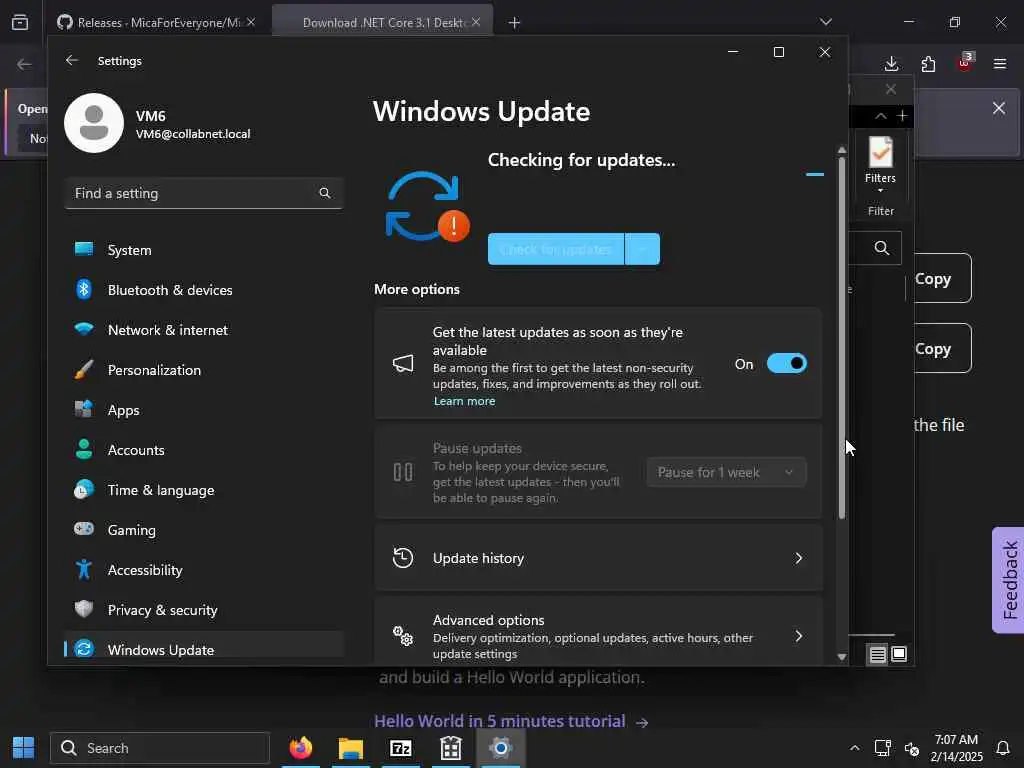Show hidden system tray icons
Screen dimensions: 1024x768
(854, 748)
